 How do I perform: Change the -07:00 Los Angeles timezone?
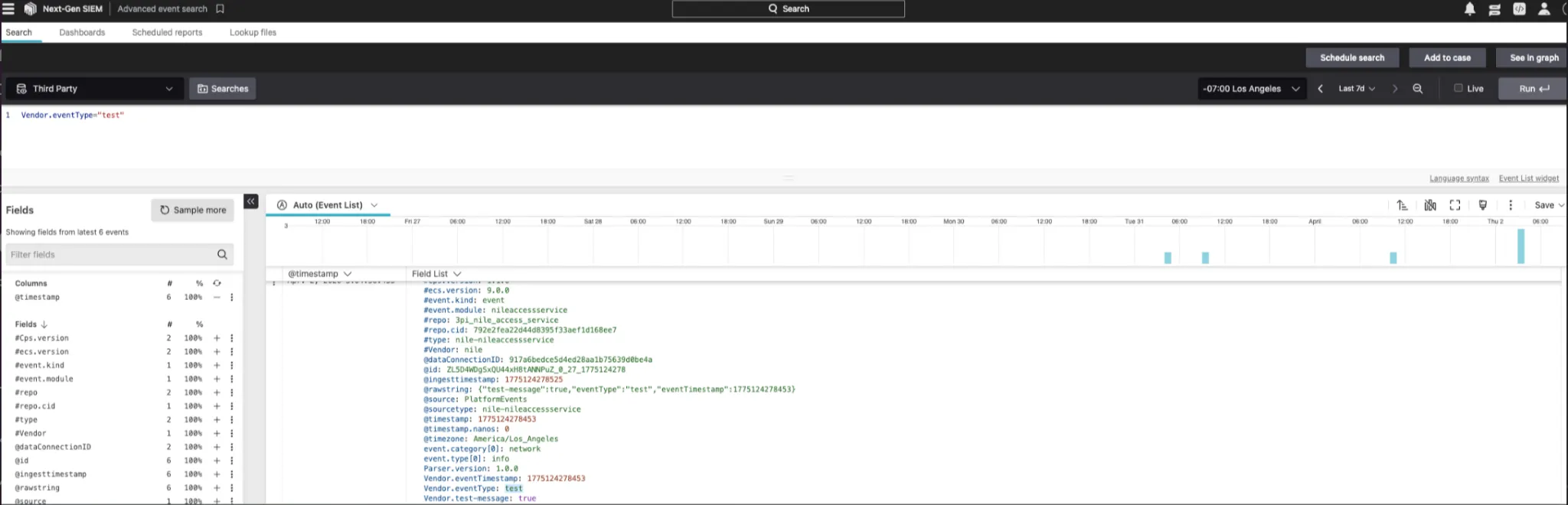(x=1251, y=89)
